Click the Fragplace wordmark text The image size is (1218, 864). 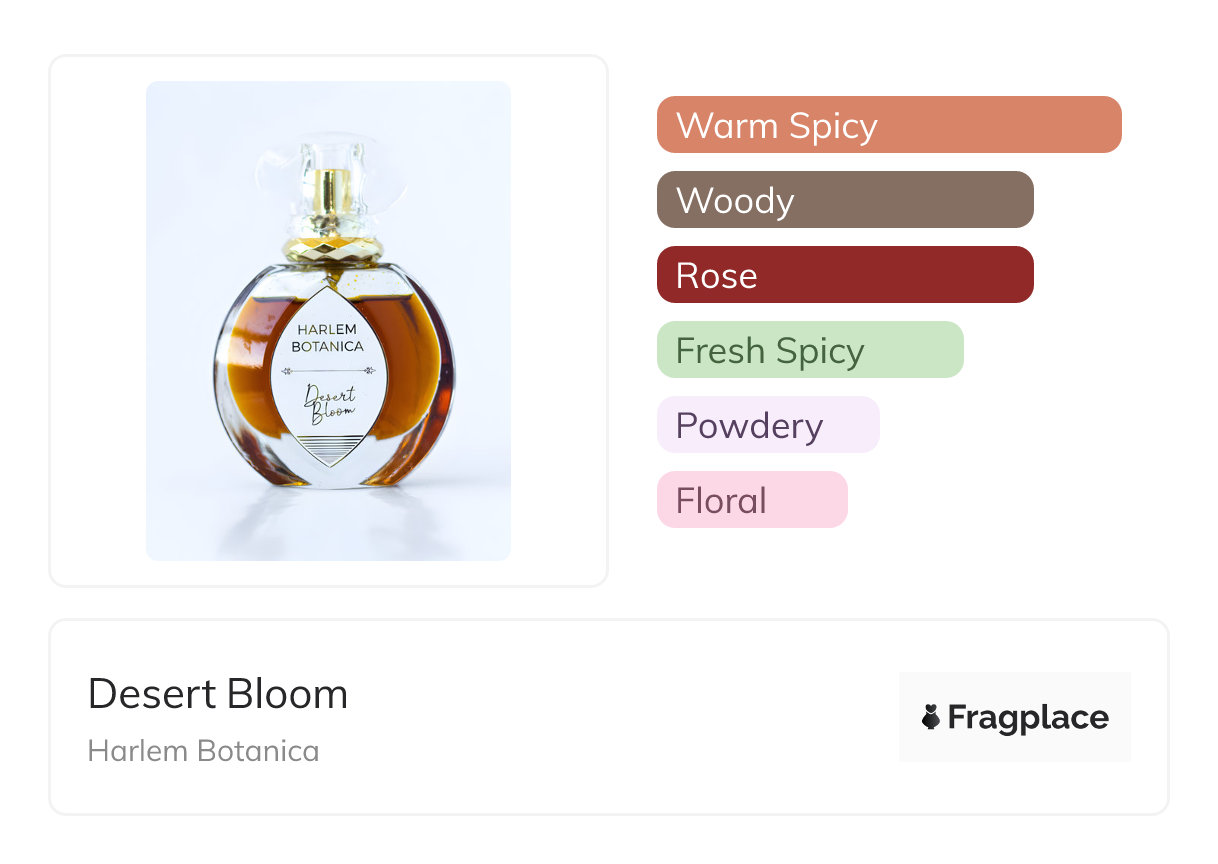pos(1028,717)
